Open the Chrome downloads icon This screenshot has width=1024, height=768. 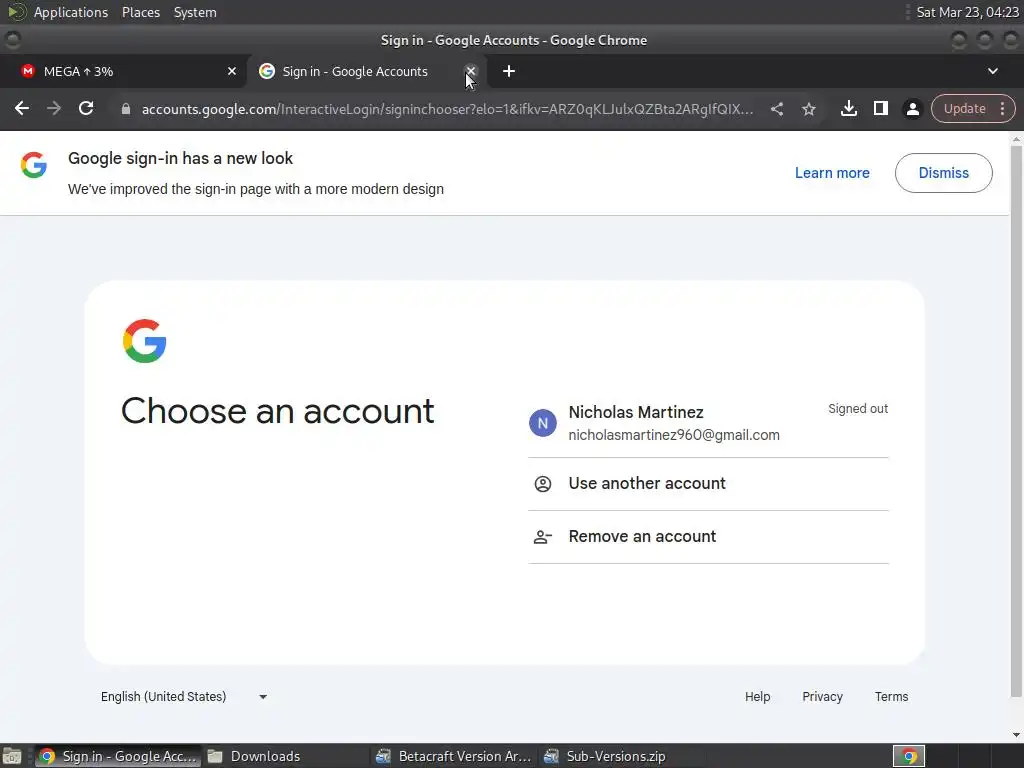click(x=848, y=108)
